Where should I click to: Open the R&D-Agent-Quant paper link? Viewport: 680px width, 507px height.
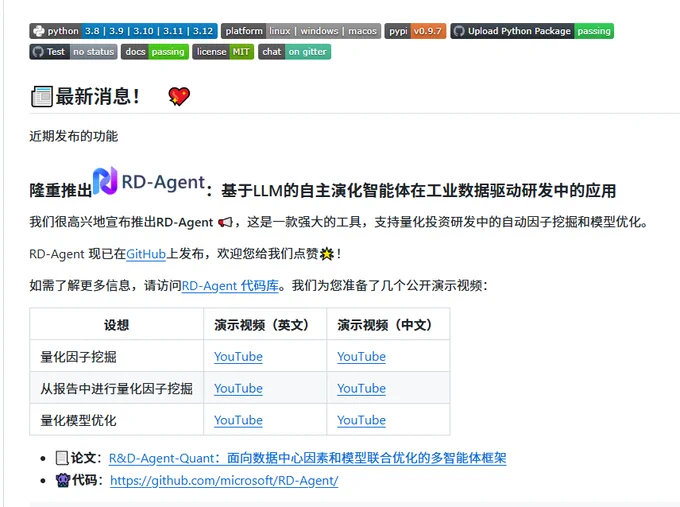pos(307,458)
